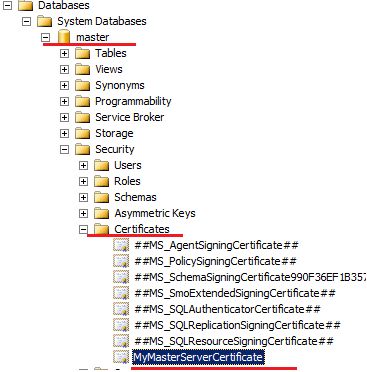Select the Service Broker label
The height and width of the screenshot is (372, 367).
point(130,117)
